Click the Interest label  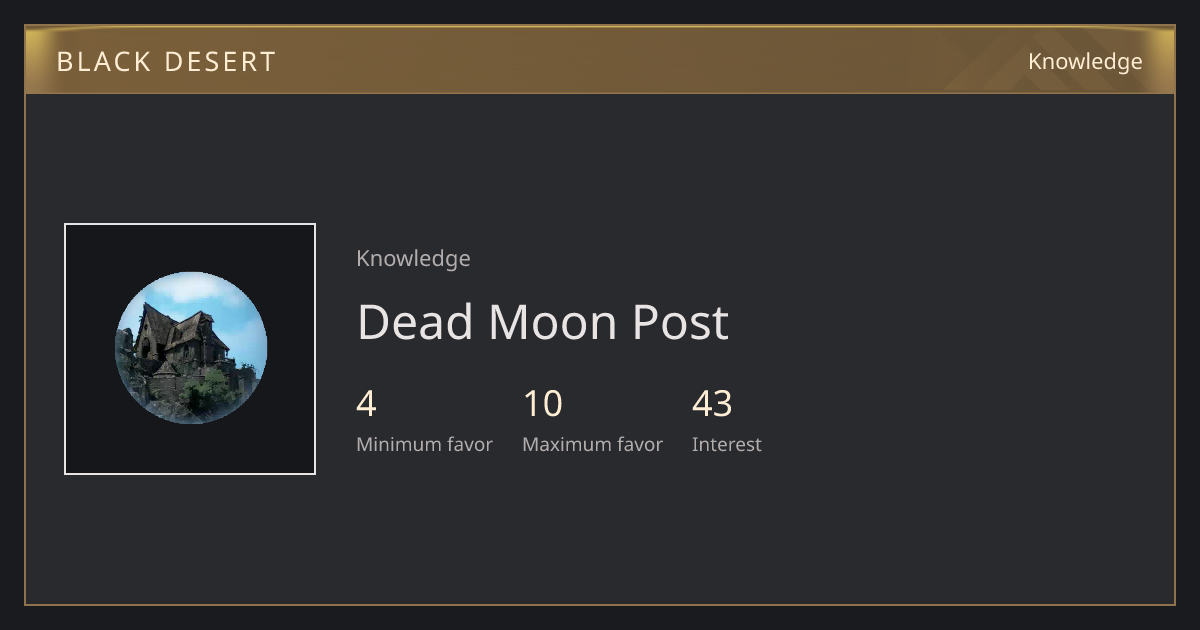click(x=726, y=445)
